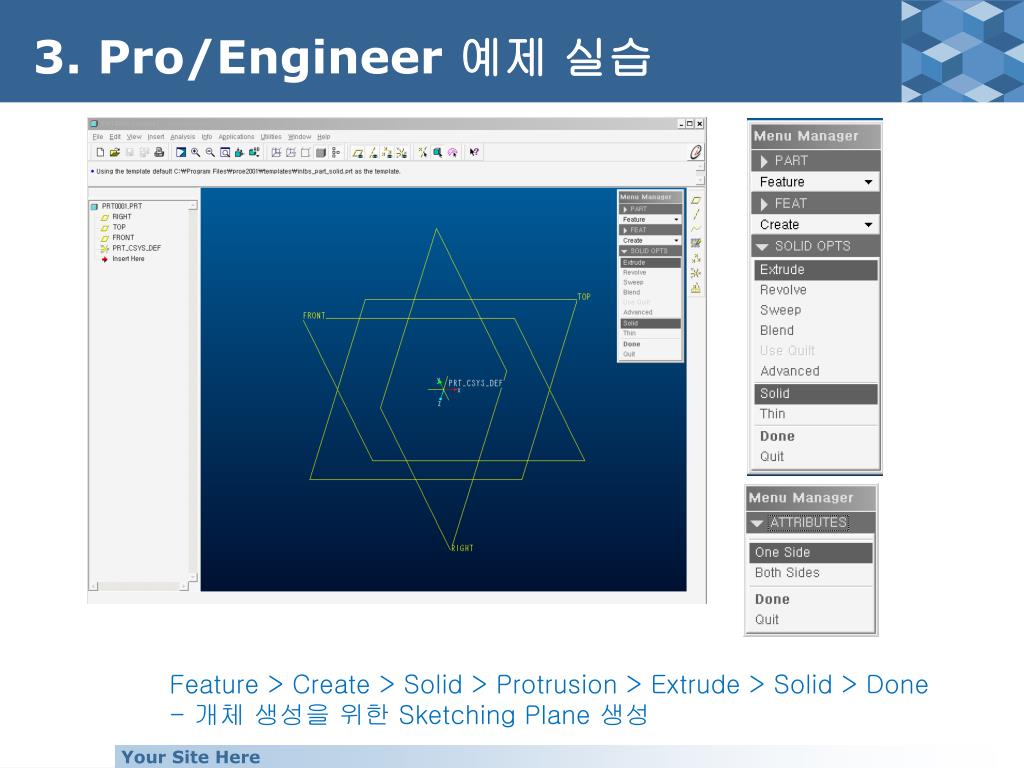Click the Datum Curve tool in right toolbar
This screenshot has height=768, width=1024.
[x=696, y=229]
